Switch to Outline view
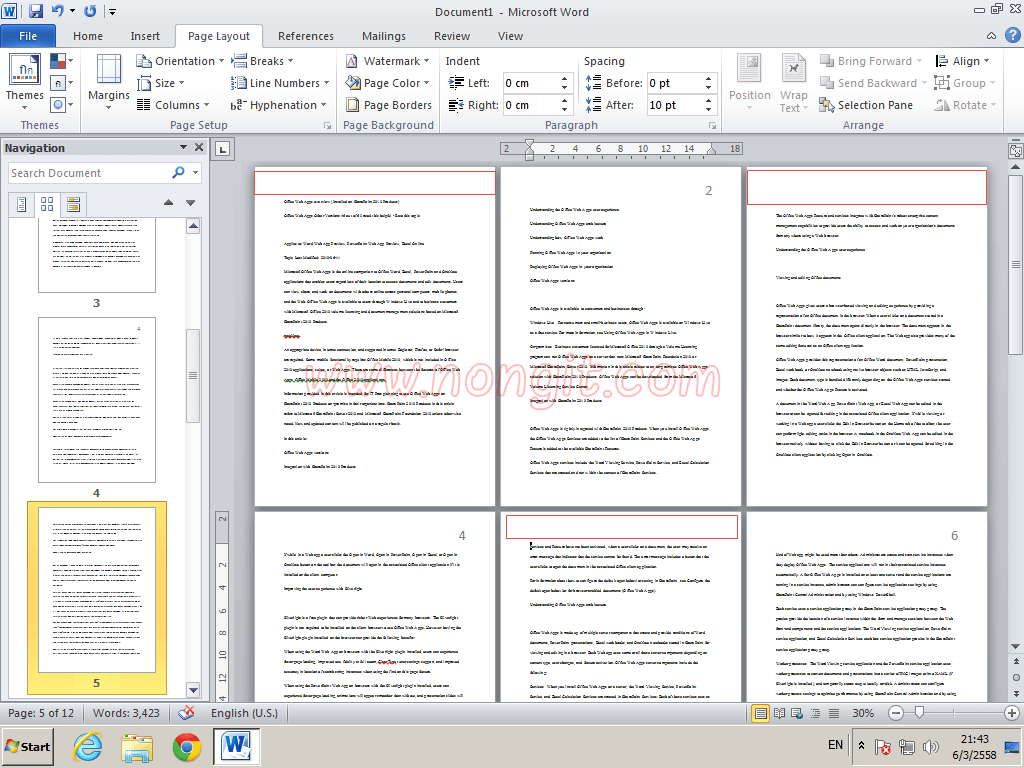 816,713
